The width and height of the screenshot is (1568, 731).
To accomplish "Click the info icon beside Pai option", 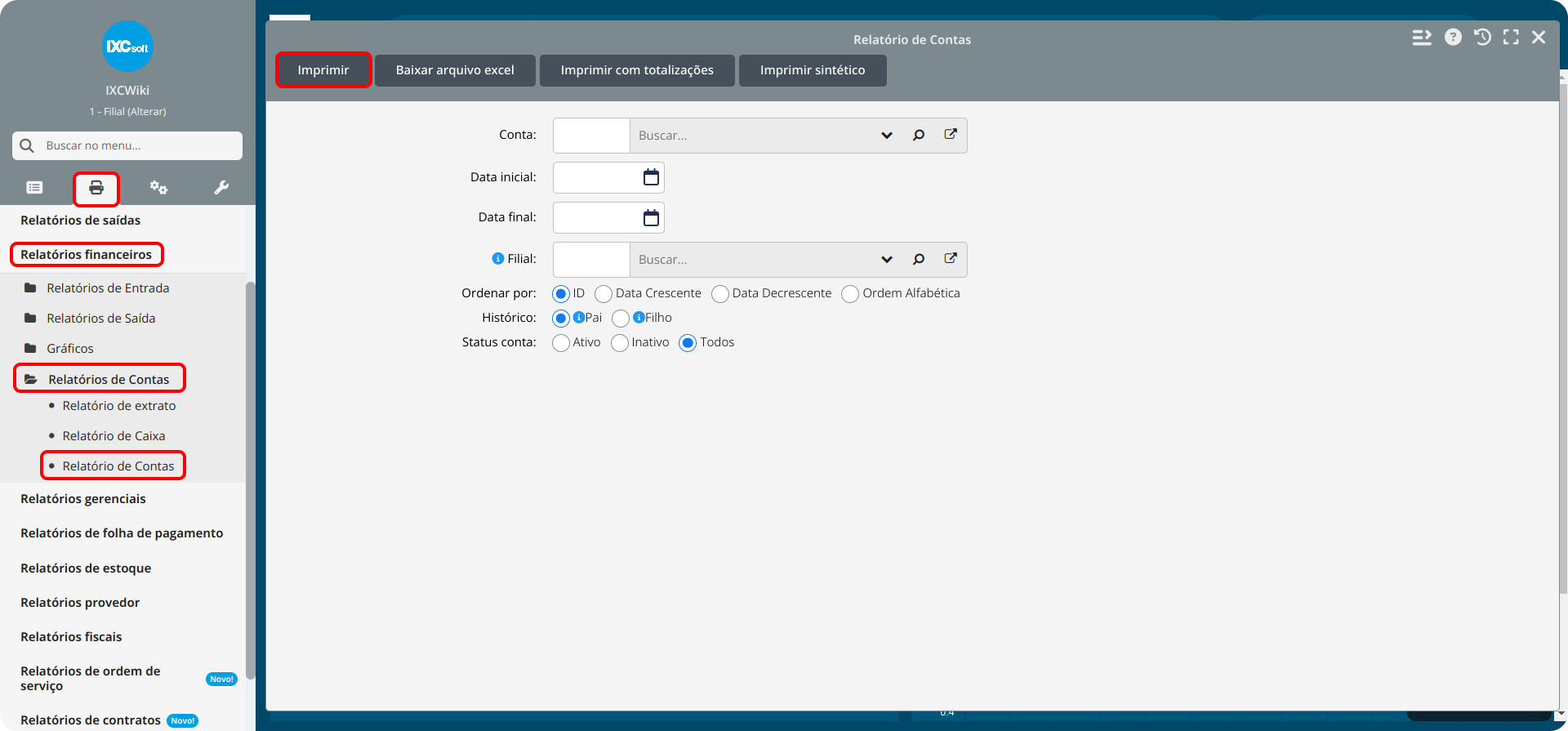I will pos(578,318).
